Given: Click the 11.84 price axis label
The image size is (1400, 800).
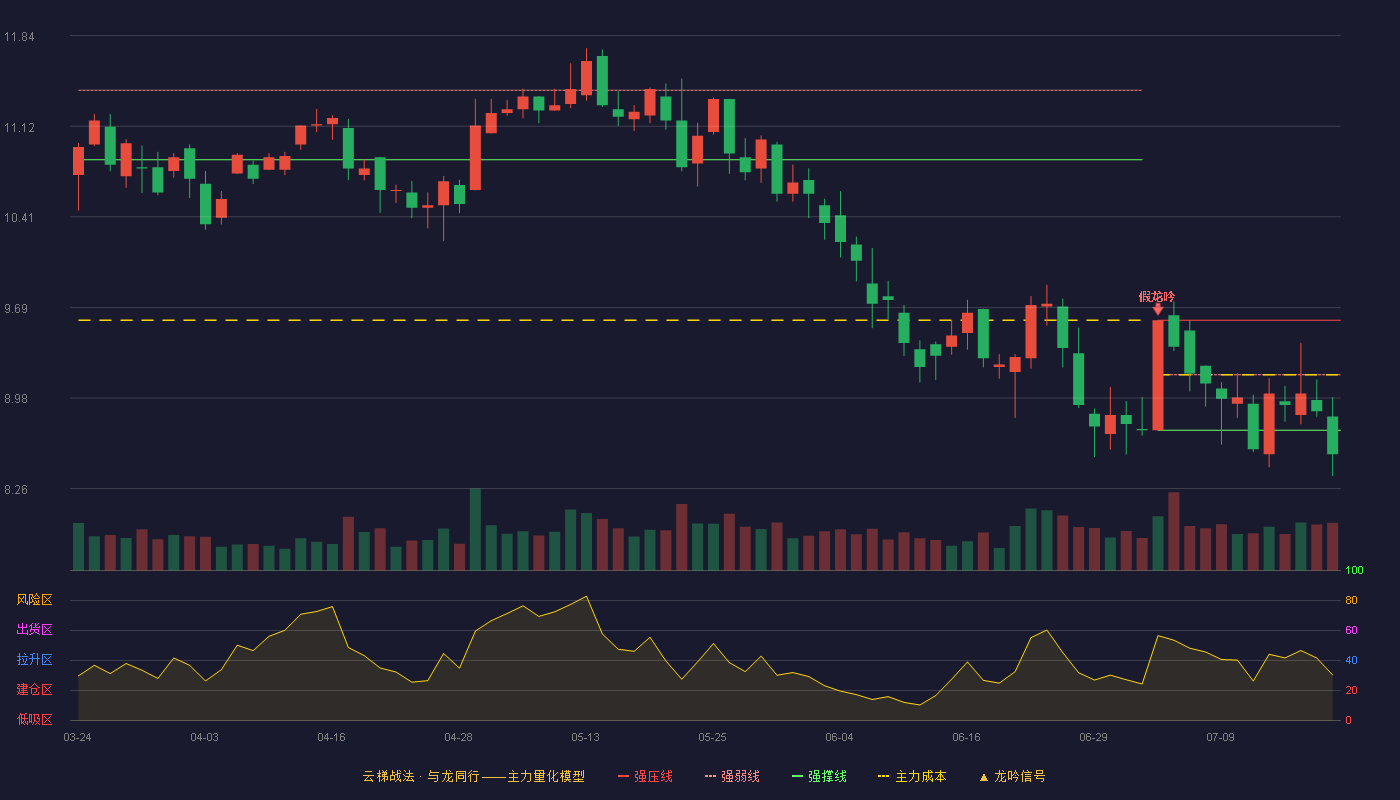Looking at the screenshot, I should (19, 37).
